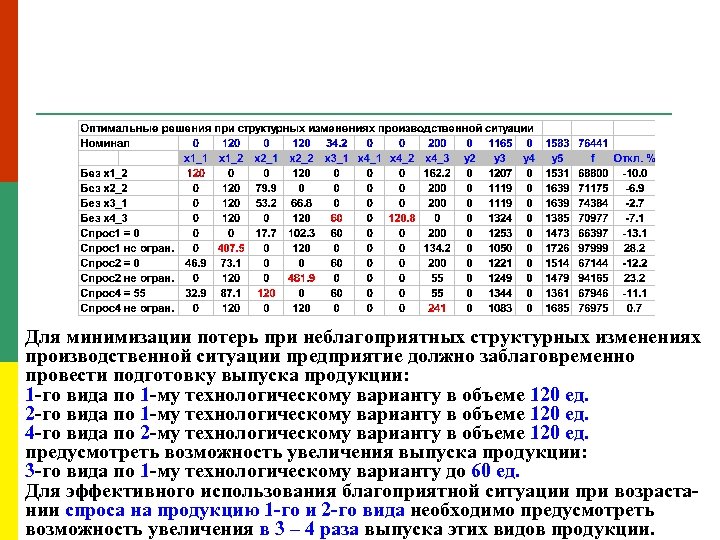
Task: Click the cell with value 73.1
Action: (x=231, y=264)
